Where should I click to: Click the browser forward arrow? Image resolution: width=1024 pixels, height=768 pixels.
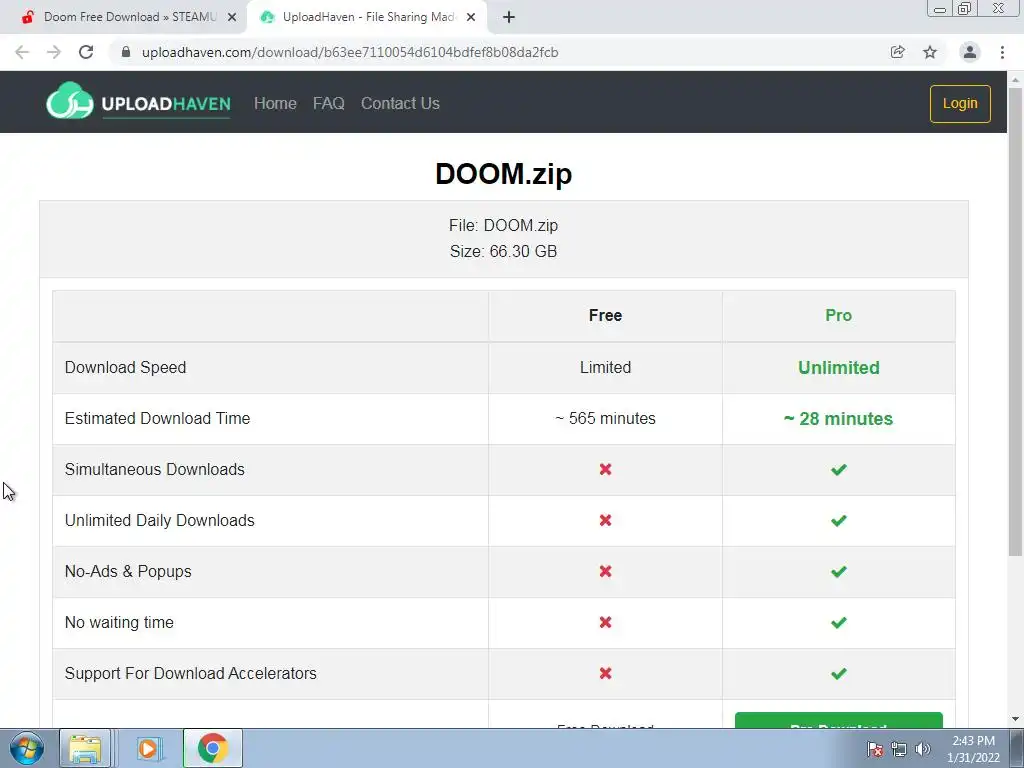click(54, 52)
